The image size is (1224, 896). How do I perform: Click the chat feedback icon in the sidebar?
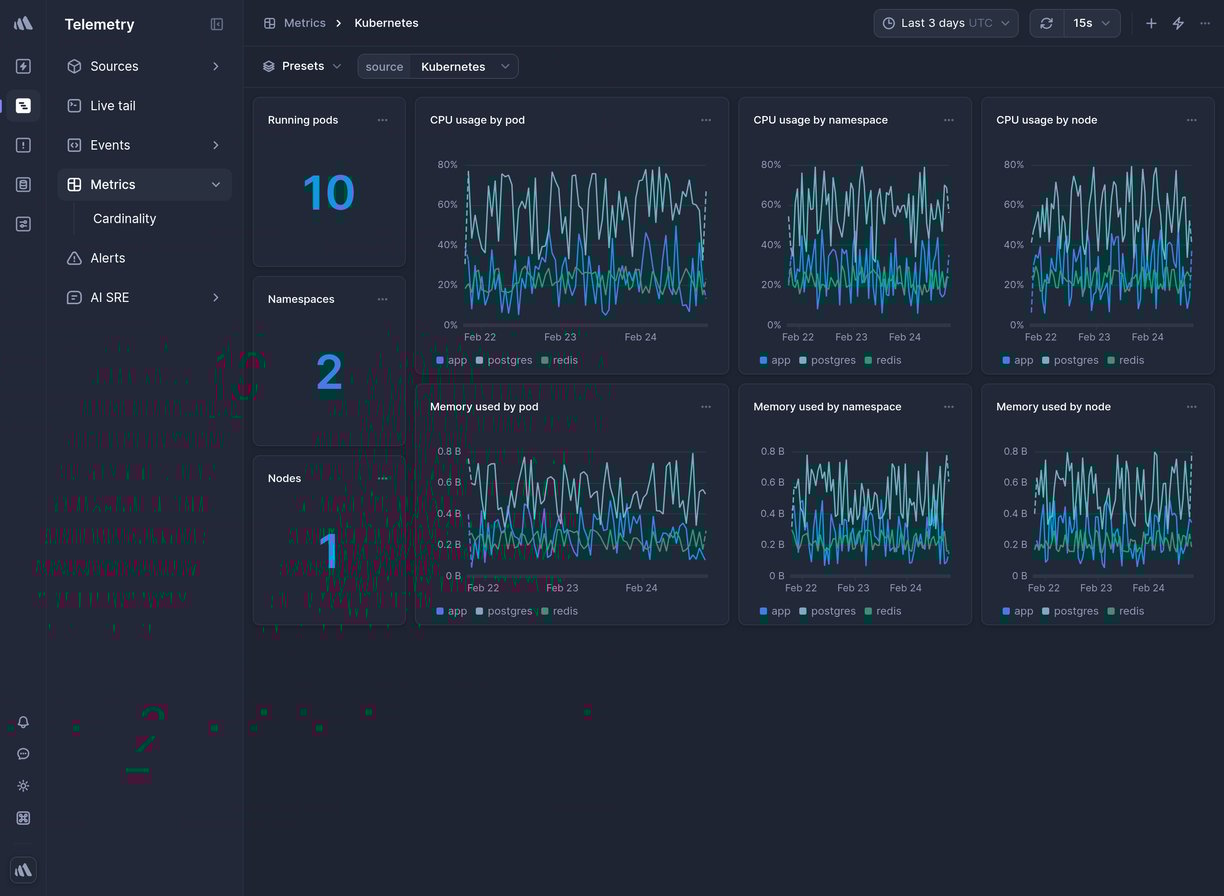[23, 754]
